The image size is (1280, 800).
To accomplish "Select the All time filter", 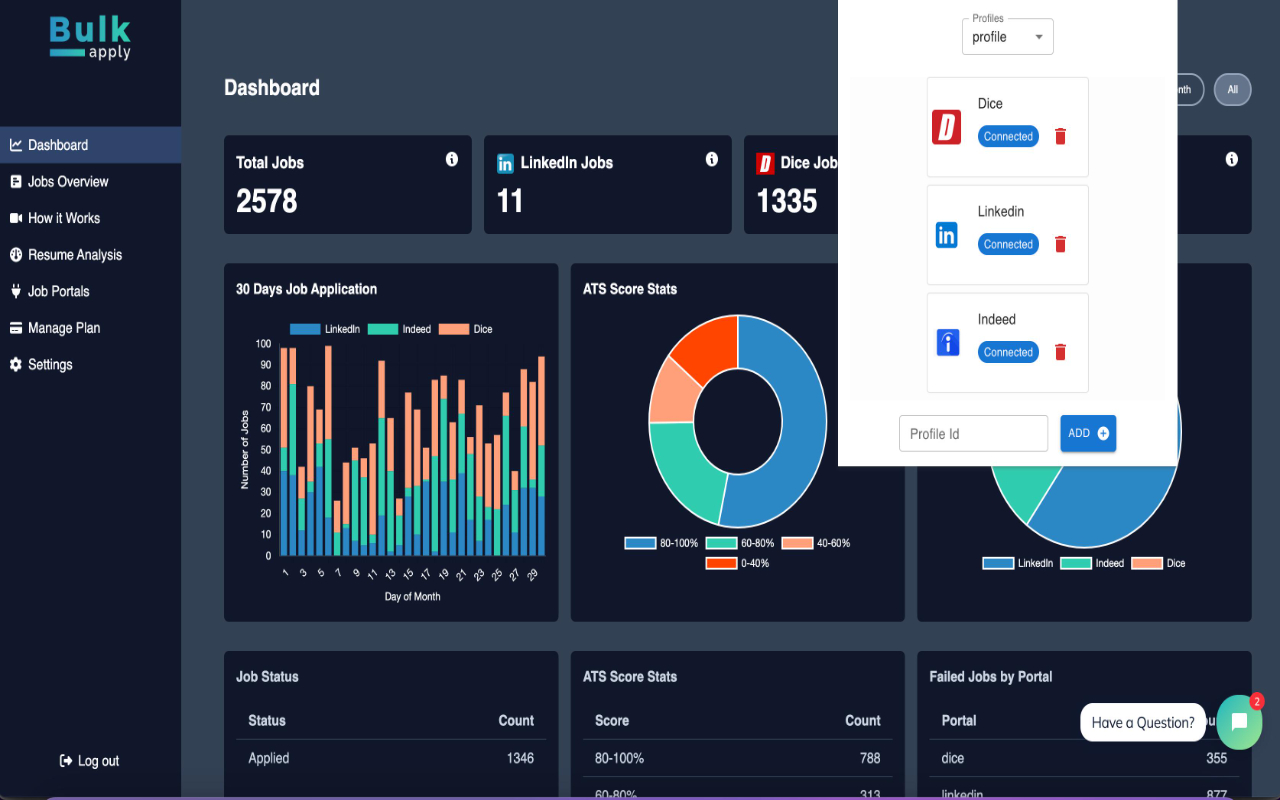I will [x=1233, y=89].
